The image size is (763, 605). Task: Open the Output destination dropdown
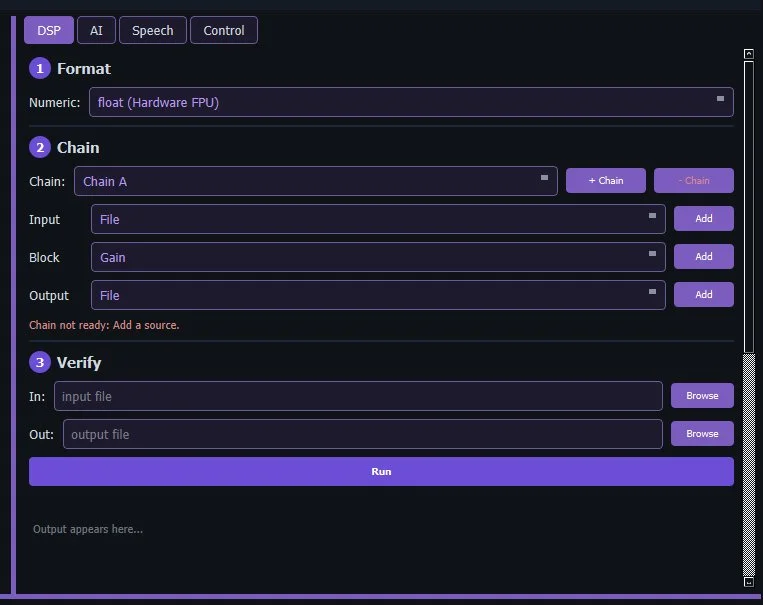click(x=378, y=295)
